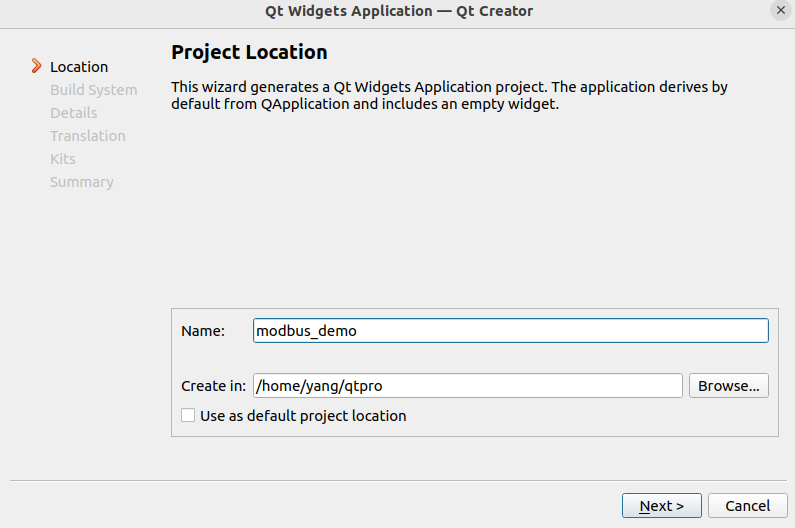Go to the Build System step
795x528 pixels.
pos(93,90)
